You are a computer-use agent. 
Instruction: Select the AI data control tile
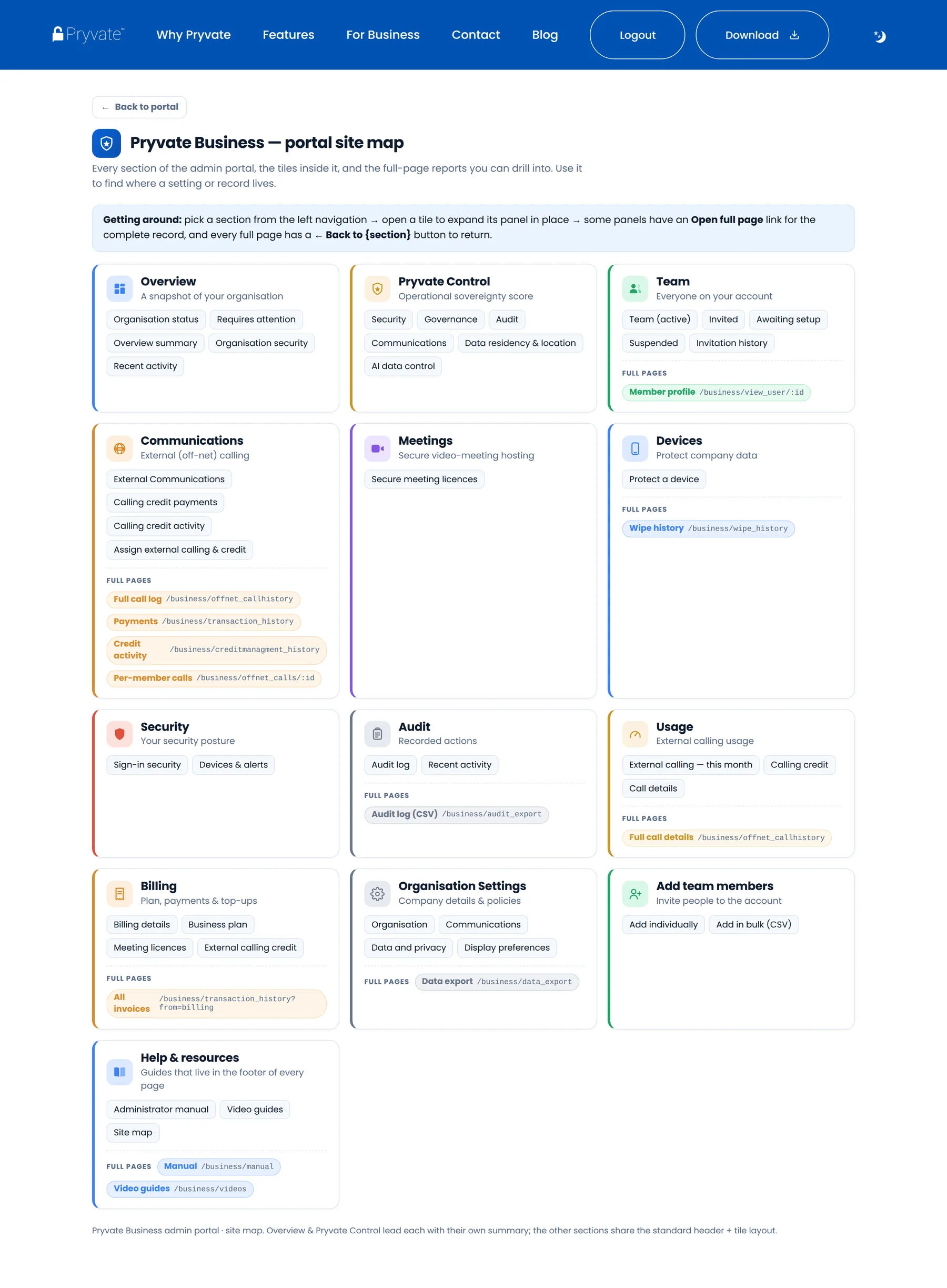point(403,366)
